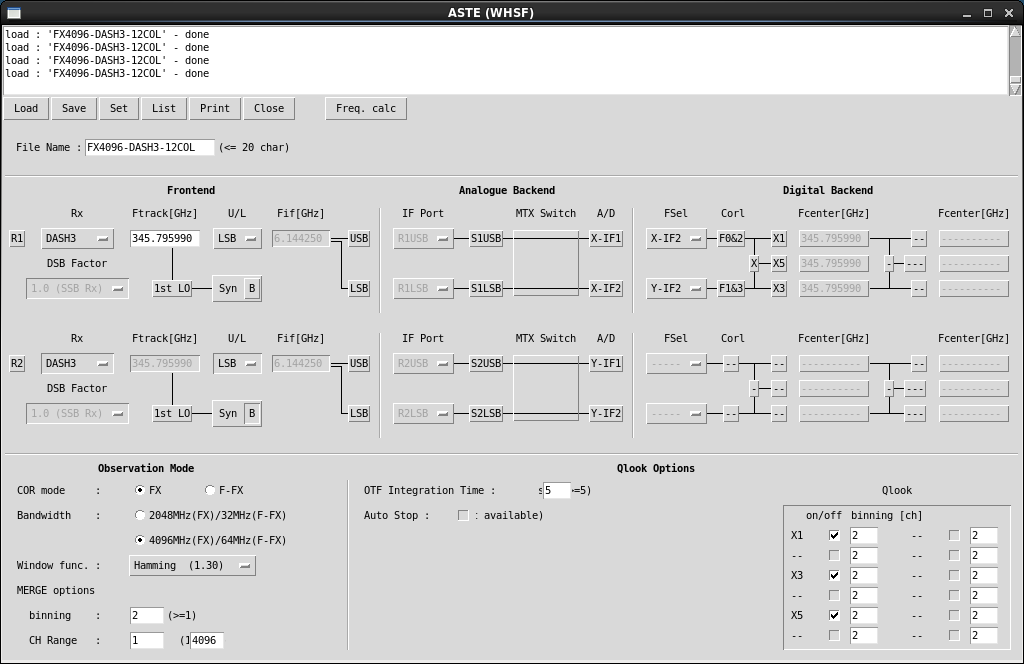The width and height of the screenshot is (1024, 664).
Task: Open the R1 Rx DASH3 dropdown
Action: click(77, 238)
